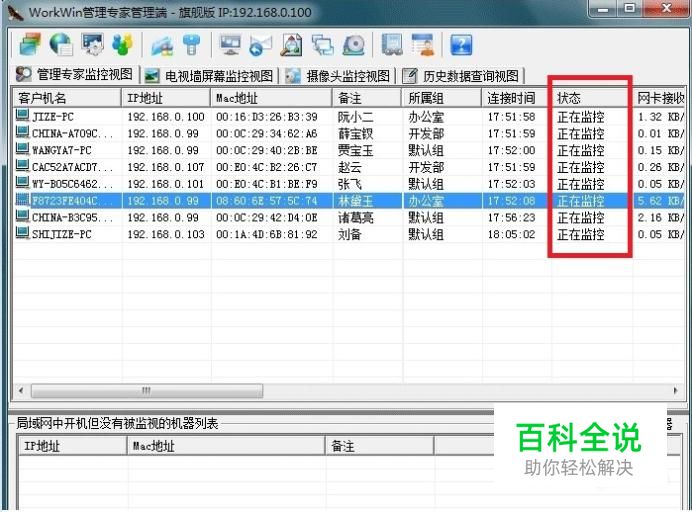The height and width of the screenshot is (512, 692).
Task: Click the right scroll arrow of client list
Action: coord(675,391)
